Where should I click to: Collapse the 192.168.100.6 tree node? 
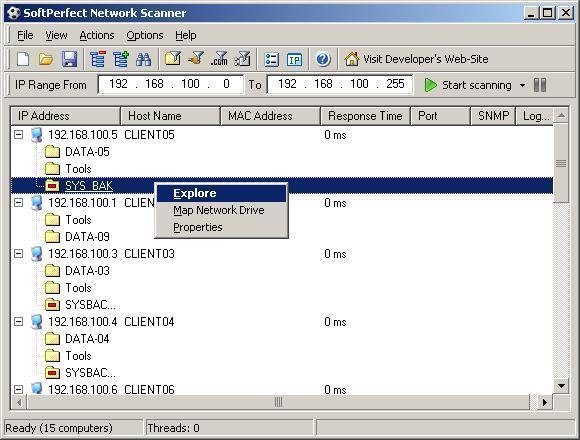pos(18,390)
